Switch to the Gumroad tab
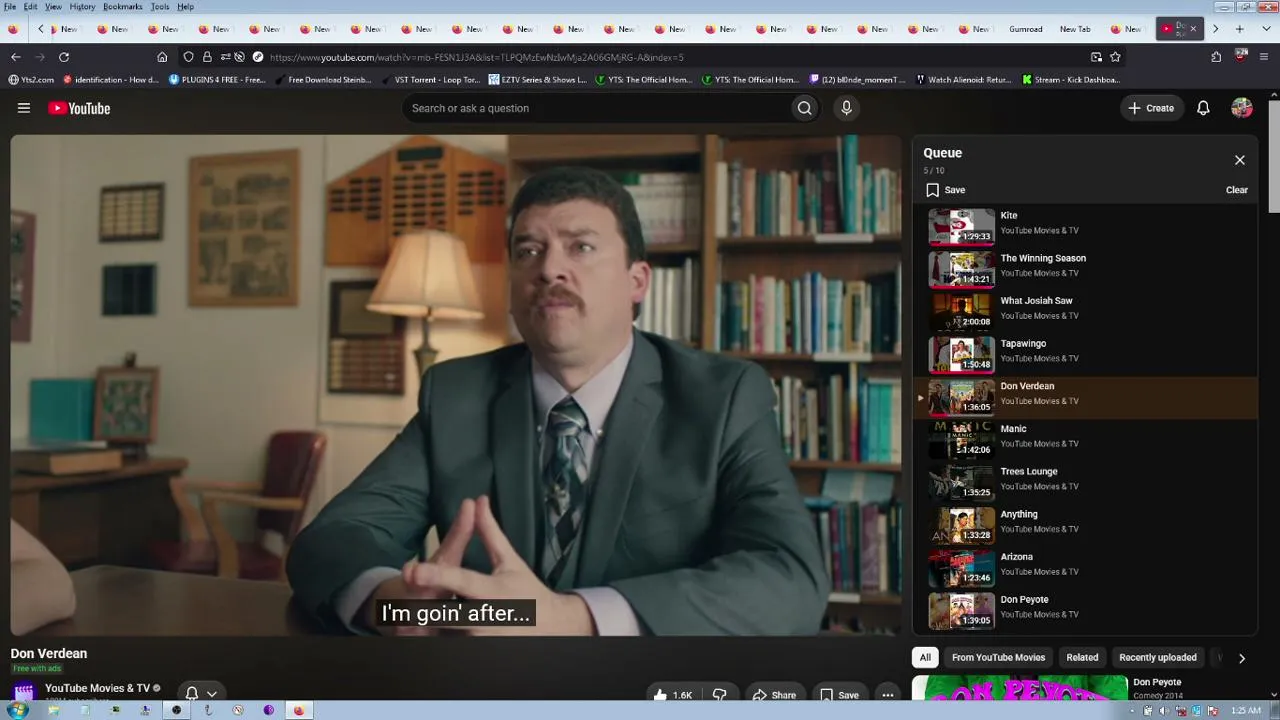 pyautogui.click(x=1026, y=29)
